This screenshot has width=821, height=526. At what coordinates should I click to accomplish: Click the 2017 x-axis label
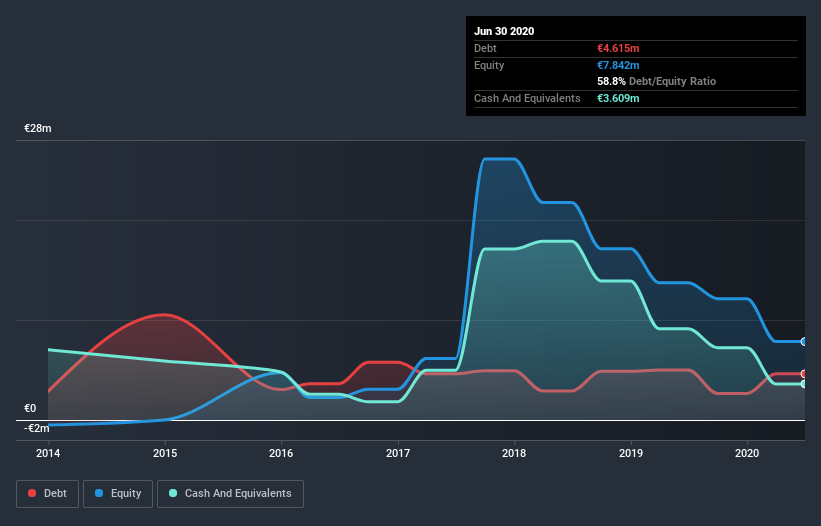tap(398, 453)
